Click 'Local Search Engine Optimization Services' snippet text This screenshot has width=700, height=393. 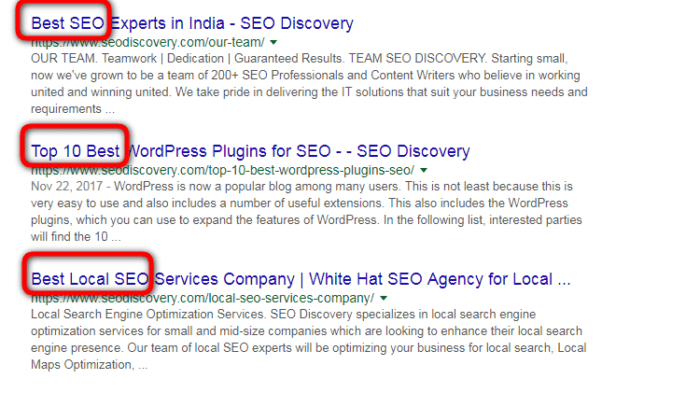click(147, 314)
